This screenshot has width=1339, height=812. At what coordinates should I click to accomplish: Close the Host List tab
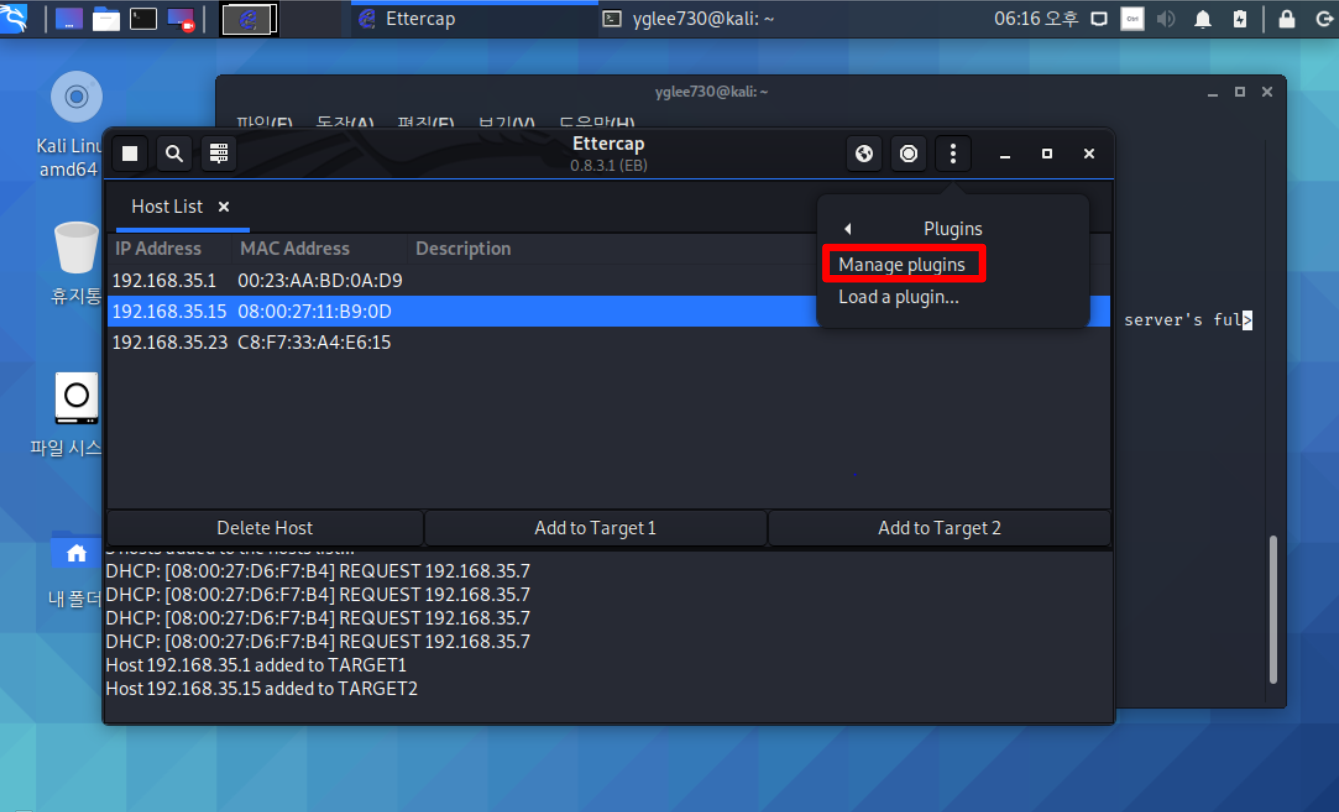[x=224, y=206]
